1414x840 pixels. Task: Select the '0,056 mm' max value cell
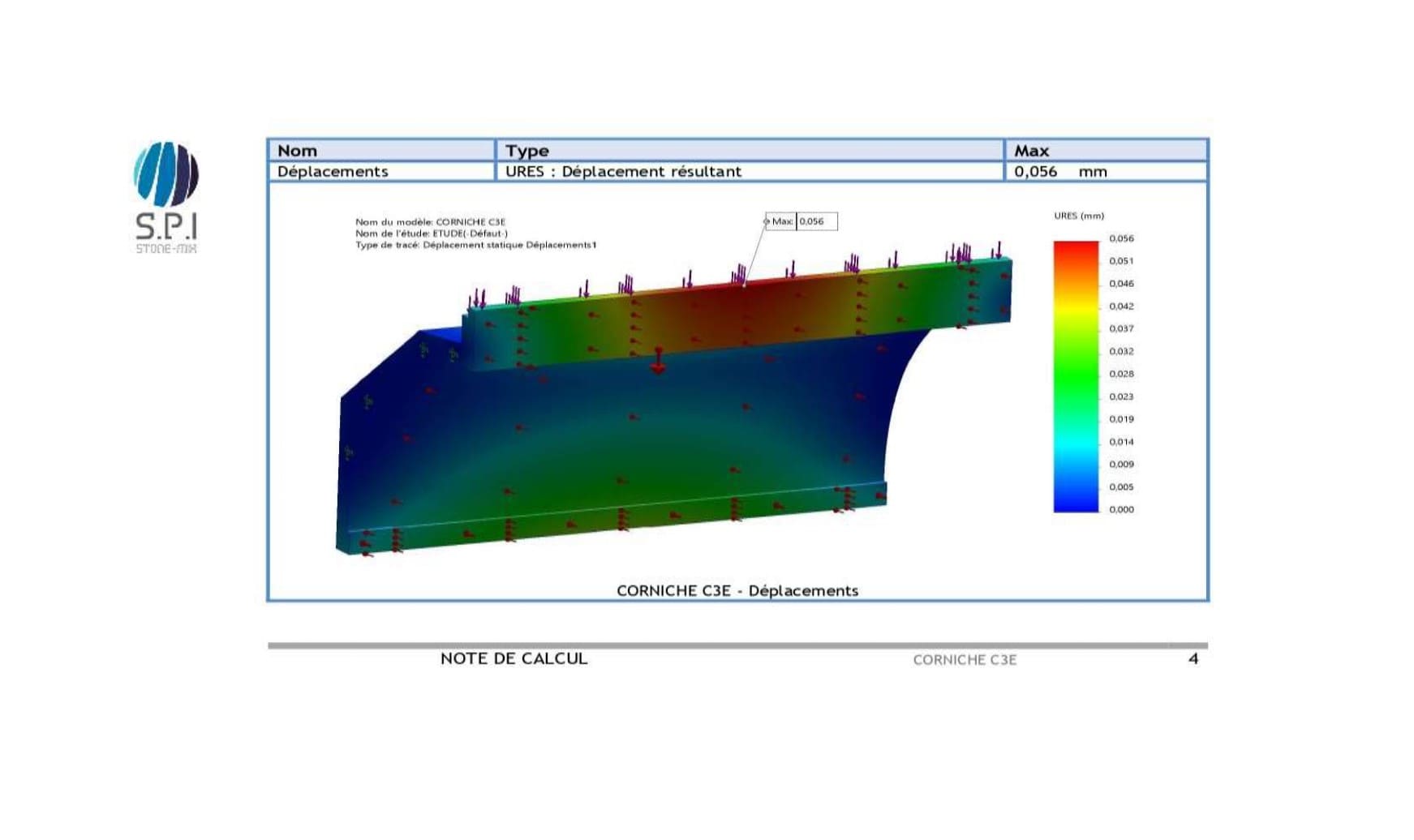(x=1106, y=171)
